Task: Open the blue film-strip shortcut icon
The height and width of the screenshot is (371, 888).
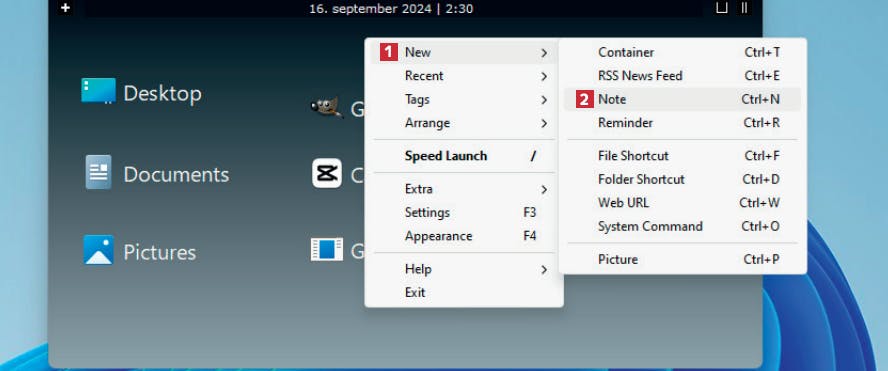Action: [327, 249]
